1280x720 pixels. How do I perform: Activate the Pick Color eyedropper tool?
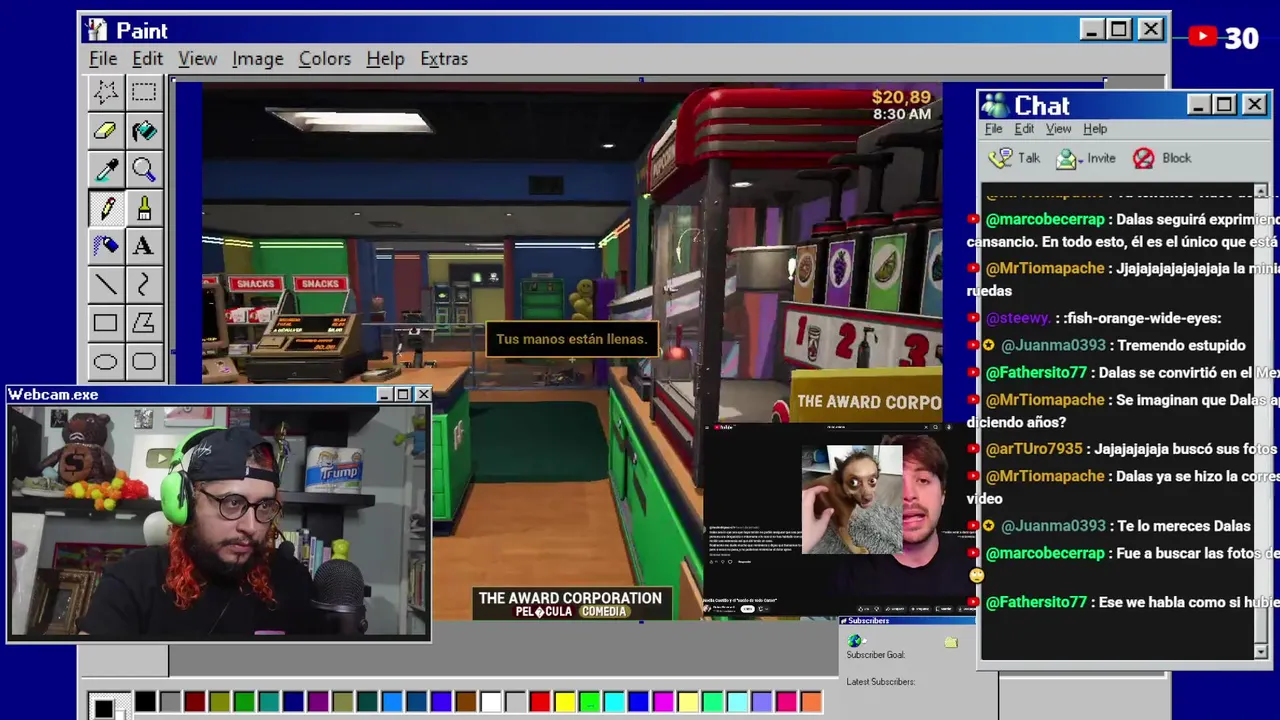pyautogui.click(x=105, y=169)
